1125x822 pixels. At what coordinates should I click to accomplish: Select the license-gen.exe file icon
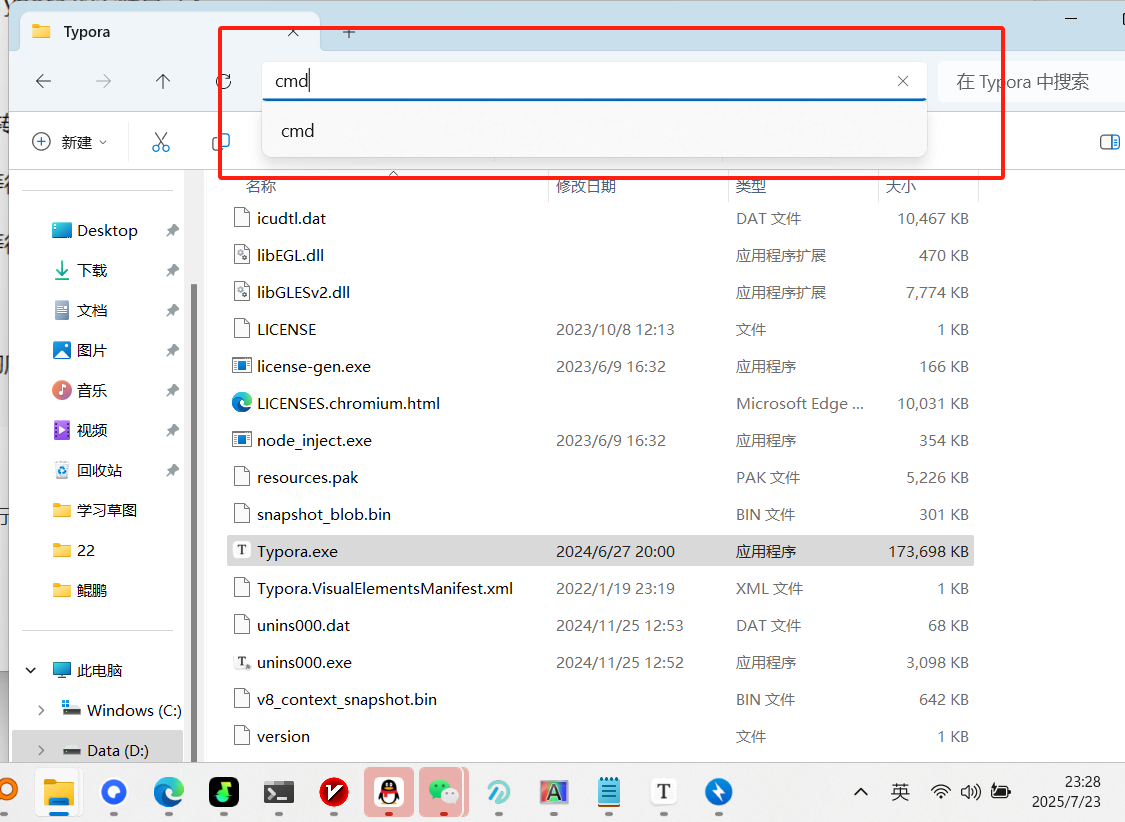(x=242, y=366)
